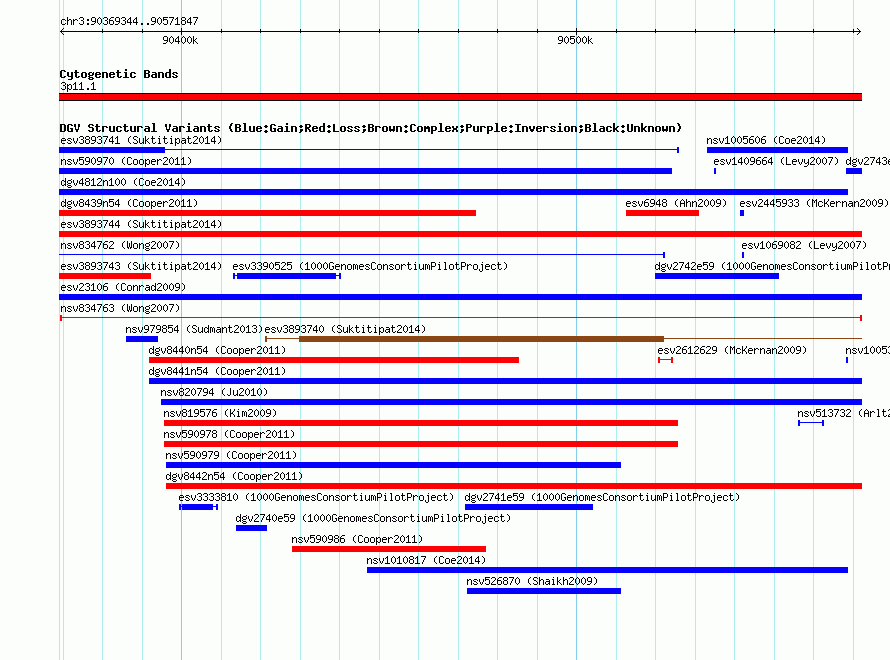Click the brown esv3893740 complex variant bar

481,339
